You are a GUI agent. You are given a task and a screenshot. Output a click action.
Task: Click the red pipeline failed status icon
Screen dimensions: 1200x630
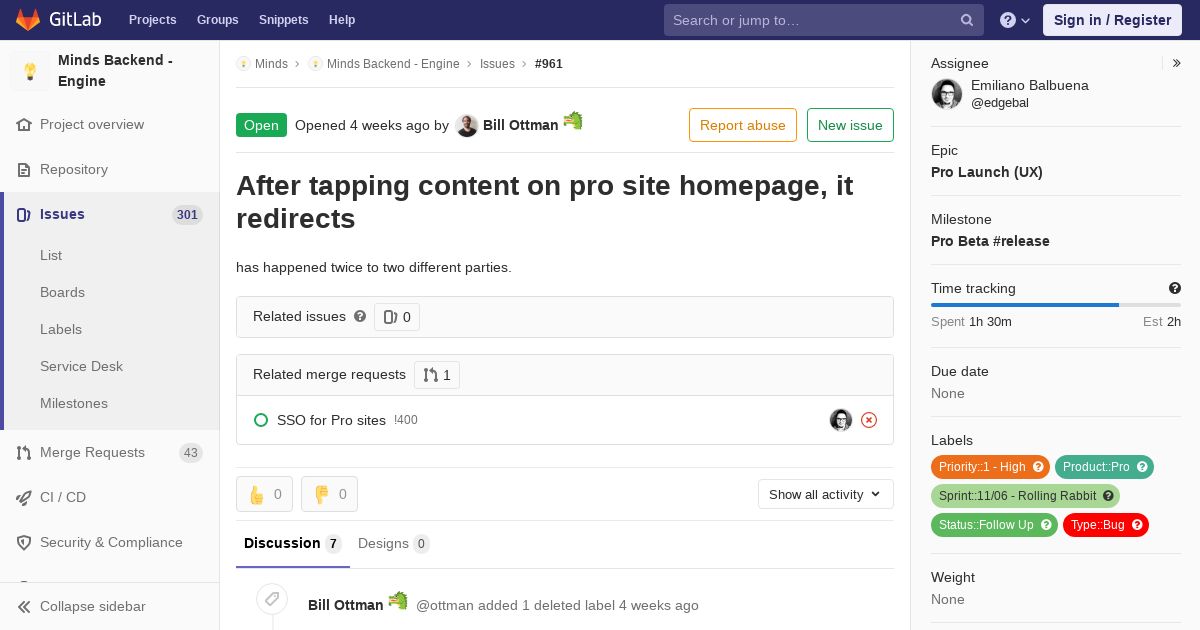pos(869,420)
